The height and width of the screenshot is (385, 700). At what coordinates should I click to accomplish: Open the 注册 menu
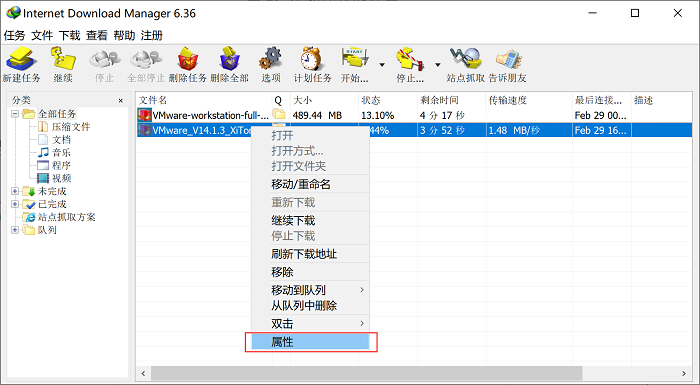(152, 35)
